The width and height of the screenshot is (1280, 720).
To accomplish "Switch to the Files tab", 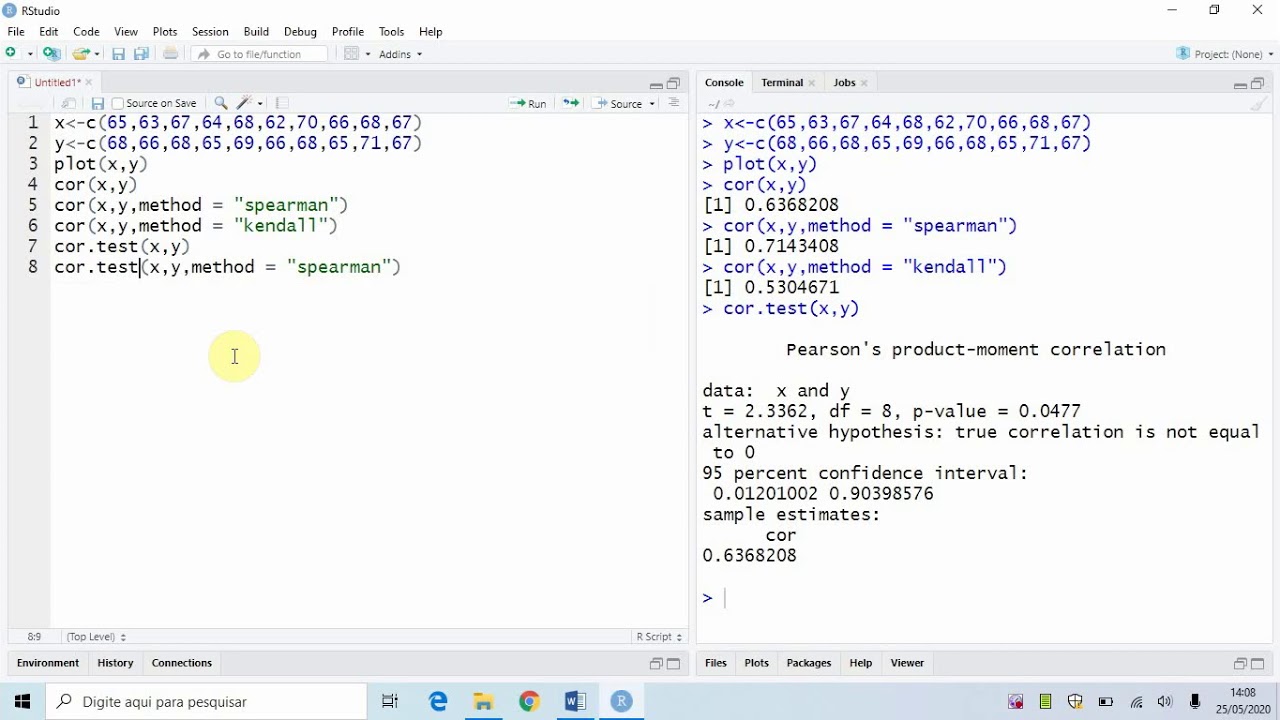I will (716, 663).
